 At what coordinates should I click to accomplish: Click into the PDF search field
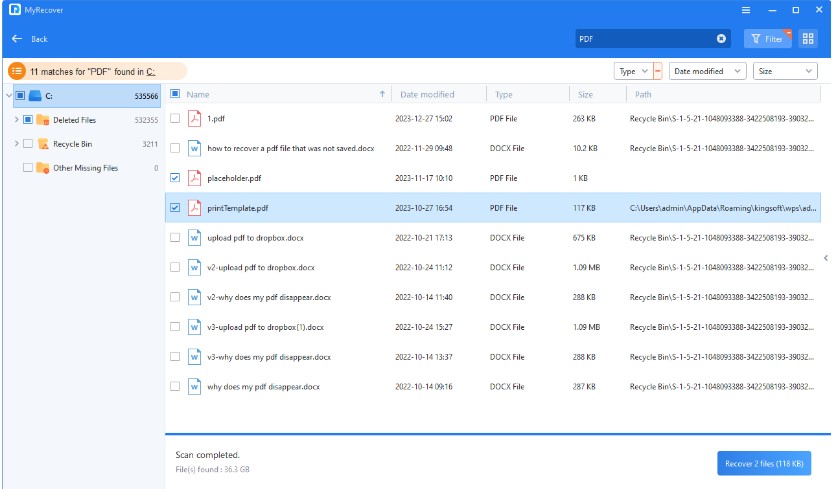pos(643,39)
